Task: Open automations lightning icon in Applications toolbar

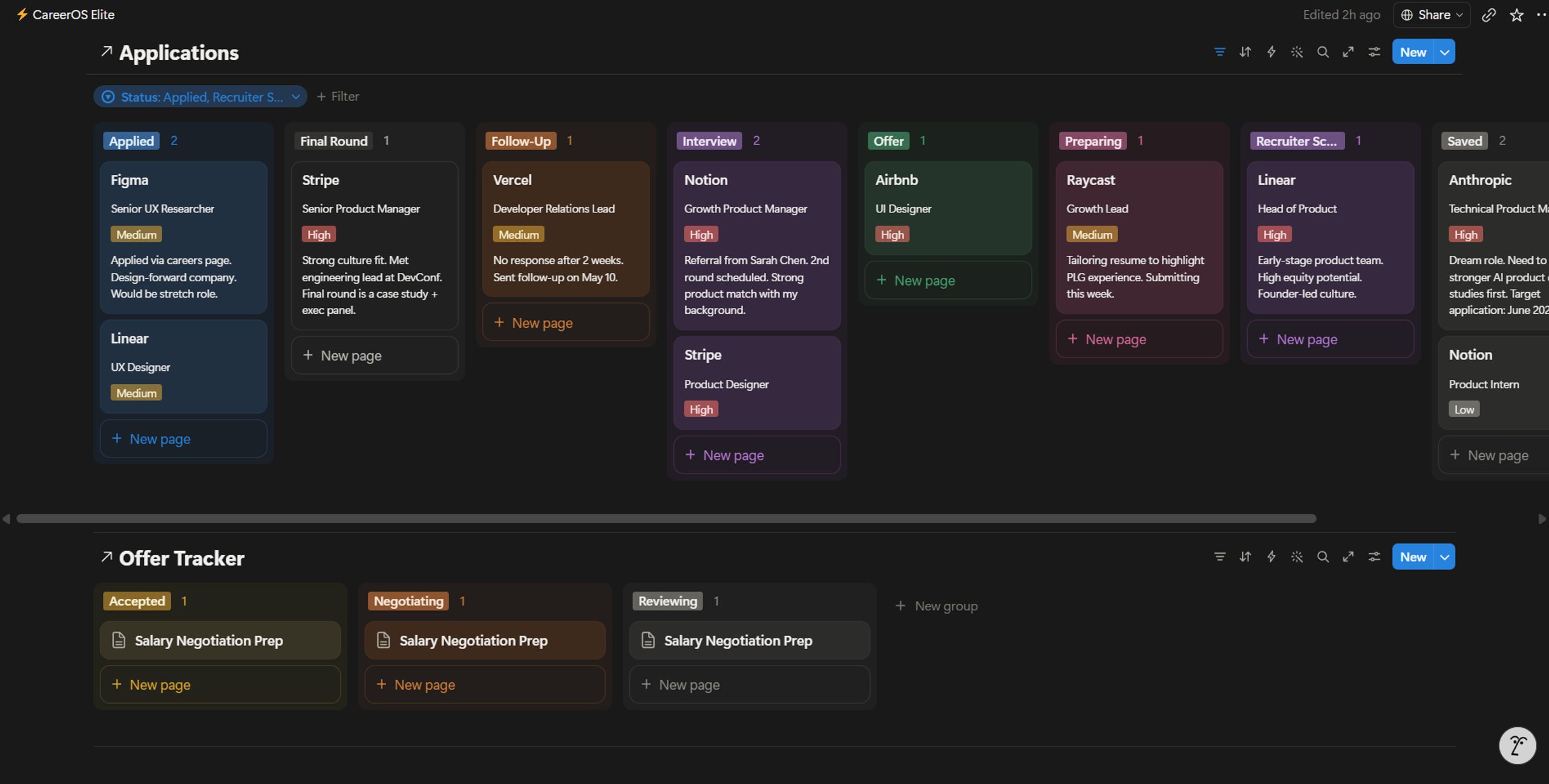Action: [x=1271, y=52]
